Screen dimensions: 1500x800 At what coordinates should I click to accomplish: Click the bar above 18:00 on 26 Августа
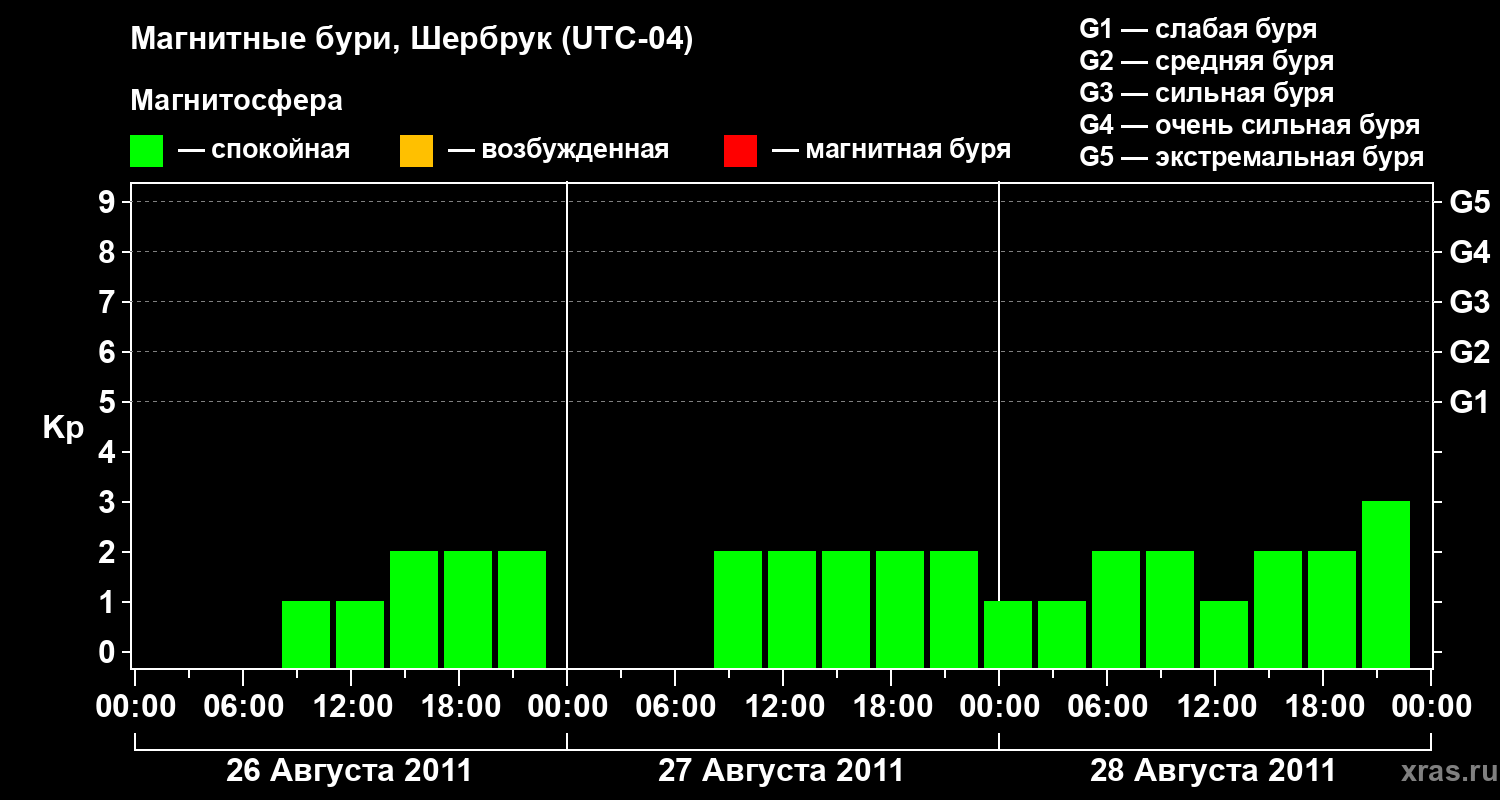click(x=468, y=609)
